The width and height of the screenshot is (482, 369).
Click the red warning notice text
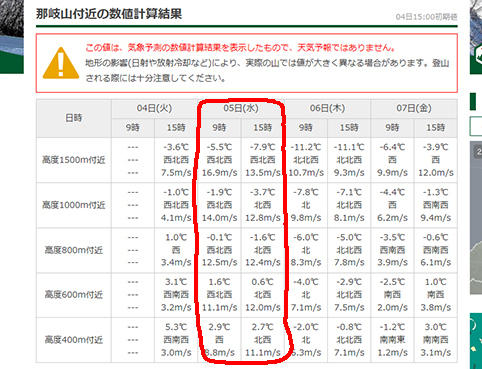tap(240, 48)
